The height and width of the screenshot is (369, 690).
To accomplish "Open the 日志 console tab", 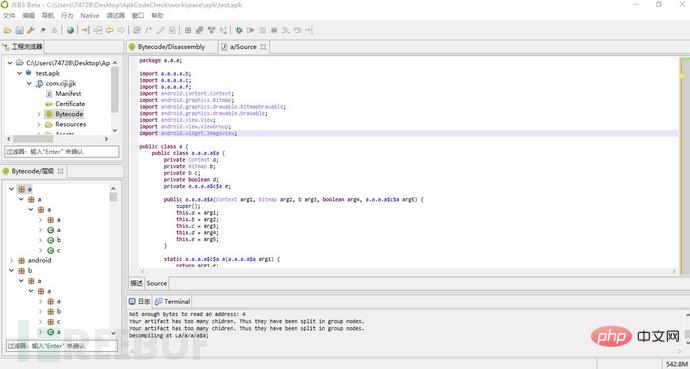I will (139, 301).
